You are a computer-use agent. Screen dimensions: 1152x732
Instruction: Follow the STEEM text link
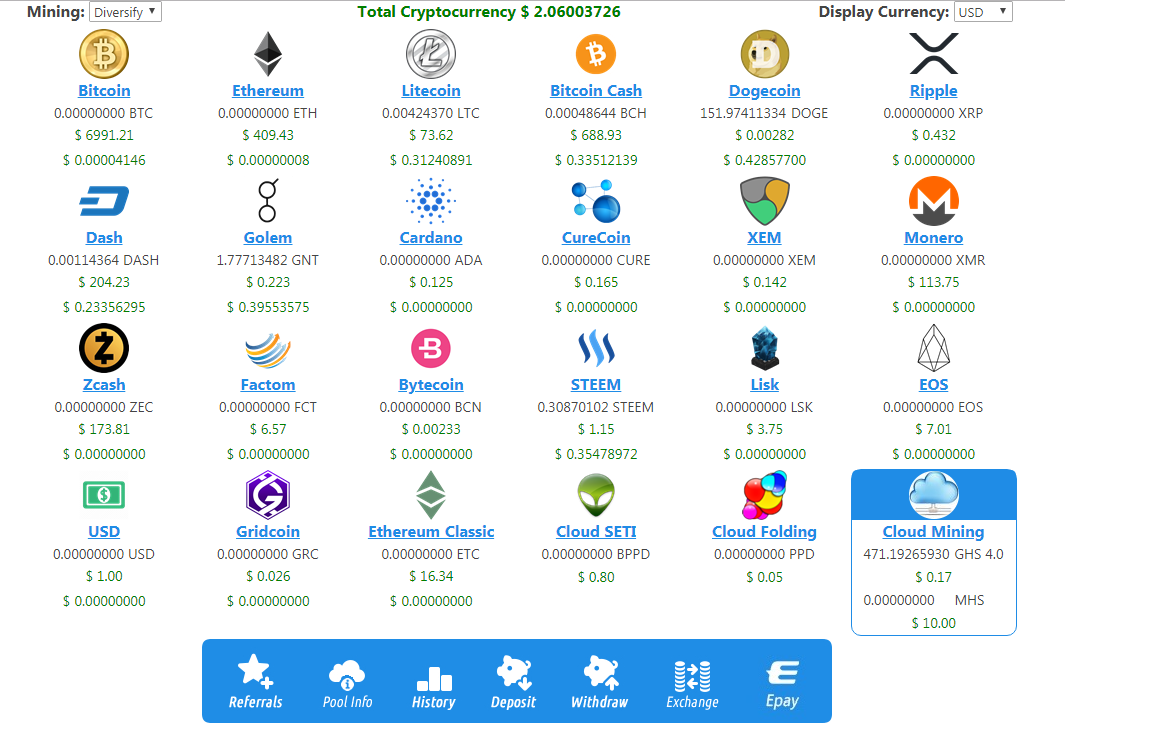click(596, 384)
